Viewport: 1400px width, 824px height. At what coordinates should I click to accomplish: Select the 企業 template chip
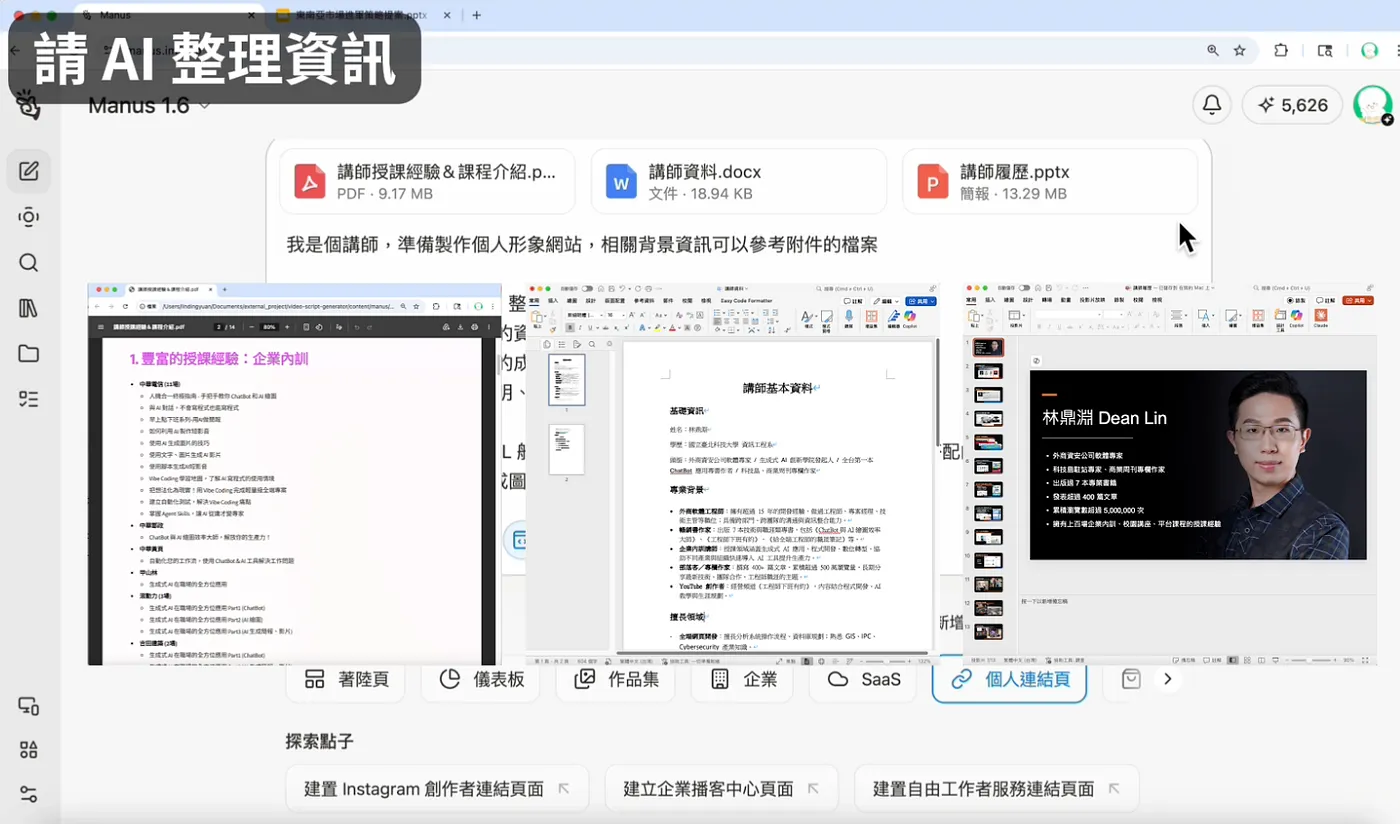pos(744,680)
